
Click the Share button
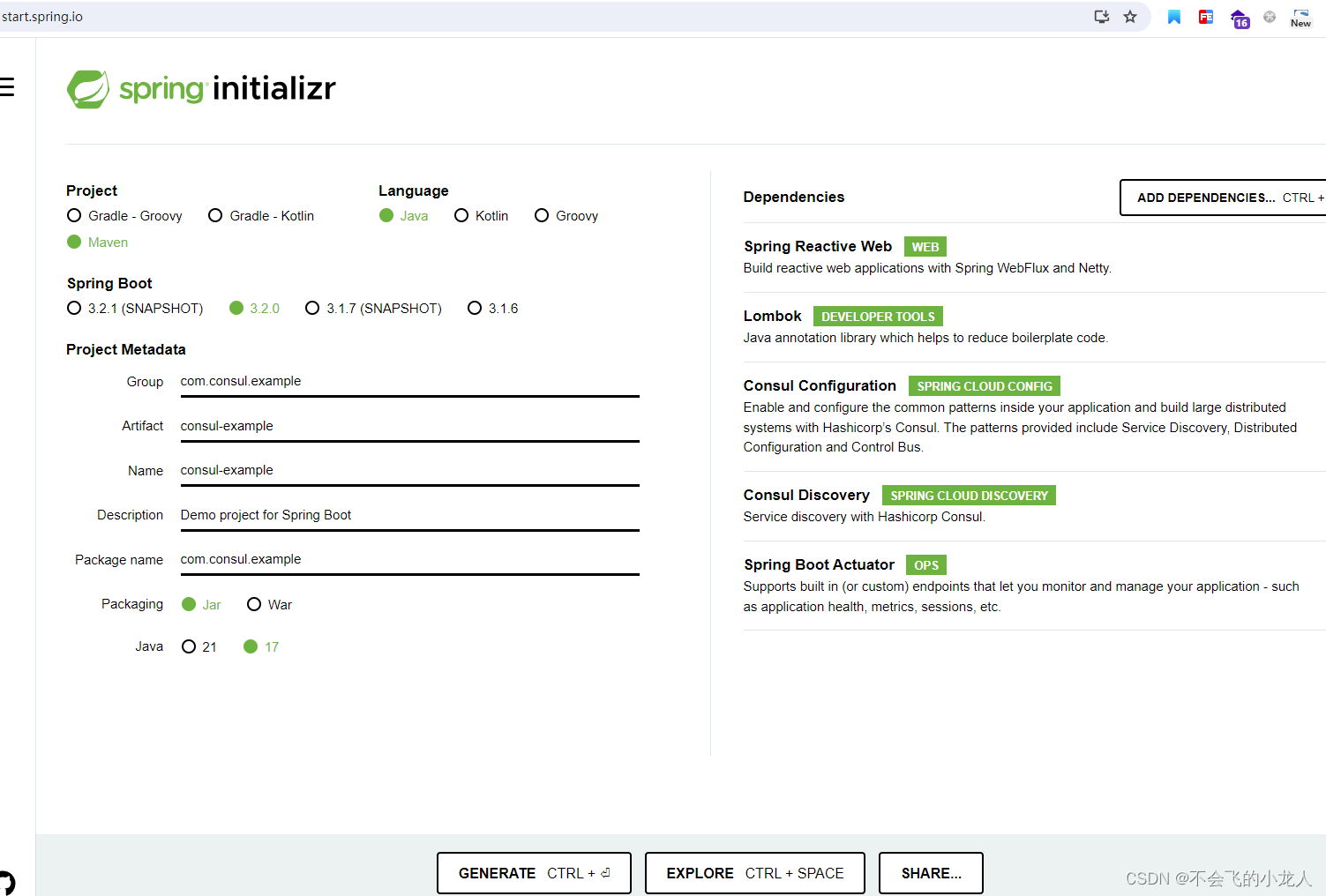click(931, 873)
